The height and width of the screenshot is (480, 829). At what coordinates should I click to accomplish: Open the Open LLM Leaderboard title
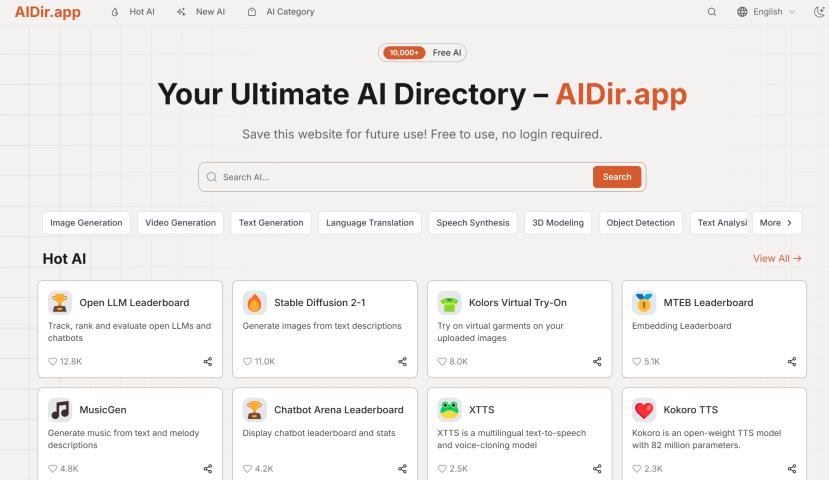pyautogui.click(x=134, y=303)
